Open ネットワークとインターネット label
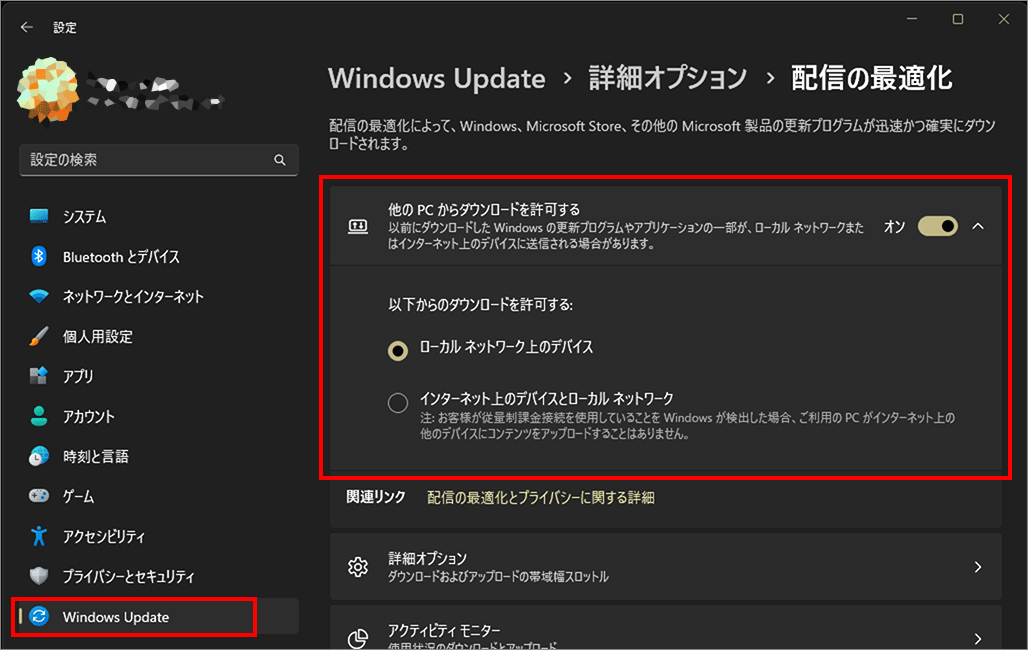This screenshot has width=1028, height=650. coord(133,296)
